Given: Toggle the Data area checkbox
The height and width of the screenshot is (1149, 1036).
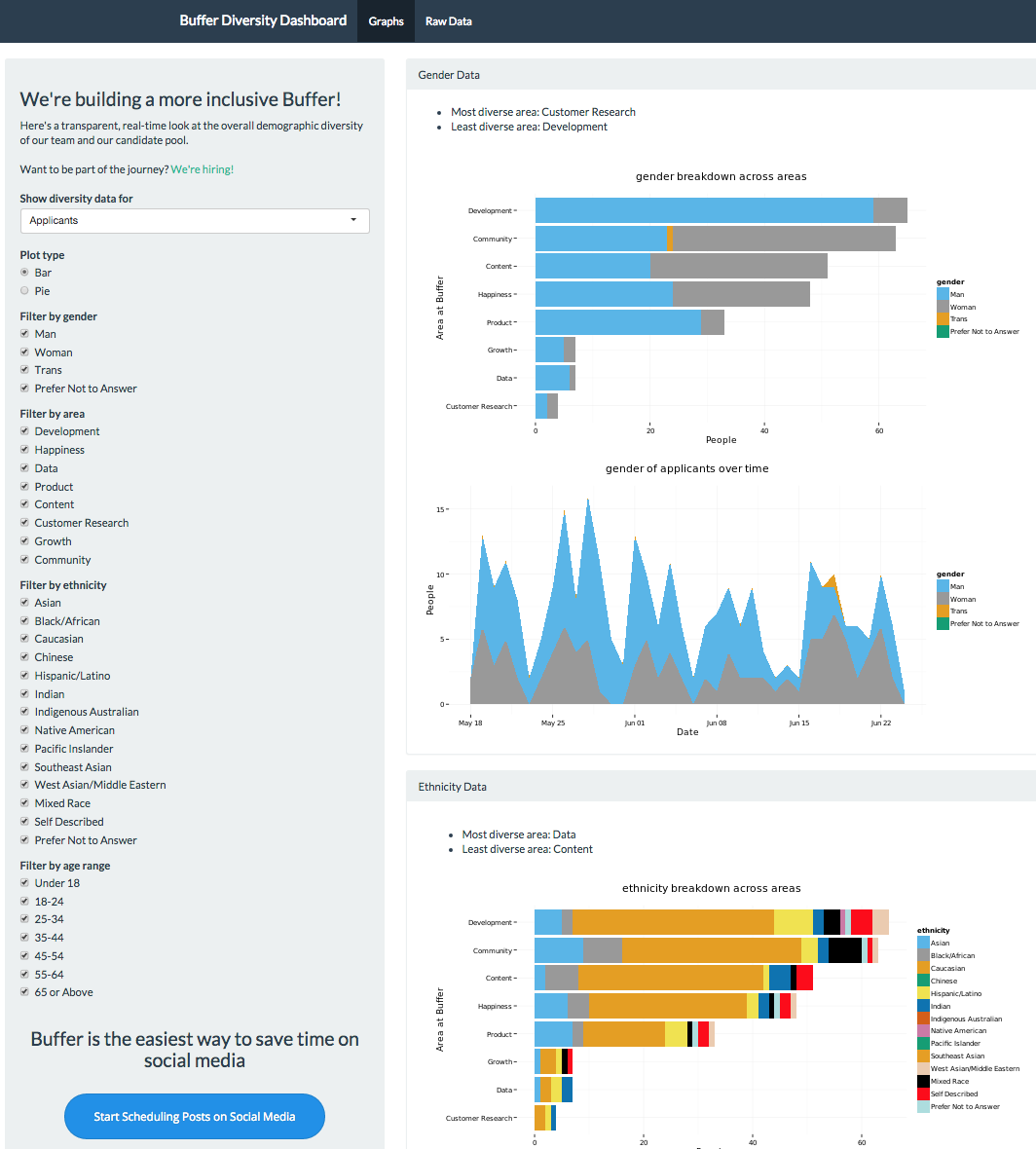Looking at the screenshot, I should point(25,467).
